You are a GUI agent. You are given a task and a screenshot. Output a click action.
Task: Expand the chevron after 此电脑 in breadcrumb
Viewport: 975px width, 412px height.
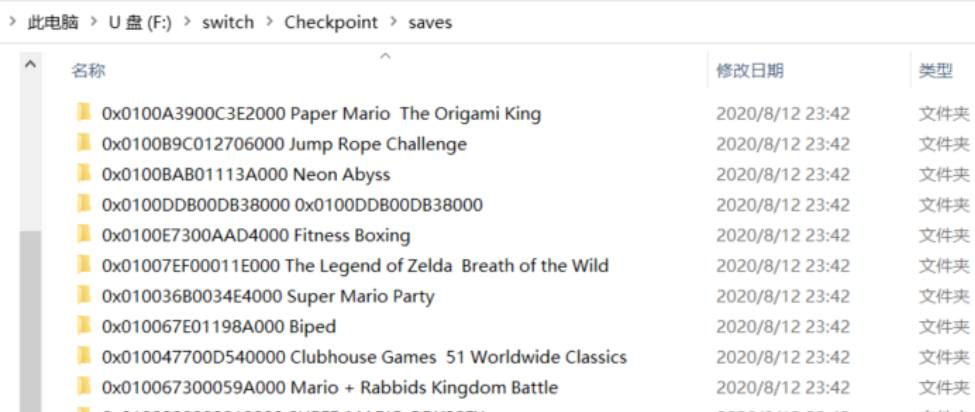(x=94, y=21)
